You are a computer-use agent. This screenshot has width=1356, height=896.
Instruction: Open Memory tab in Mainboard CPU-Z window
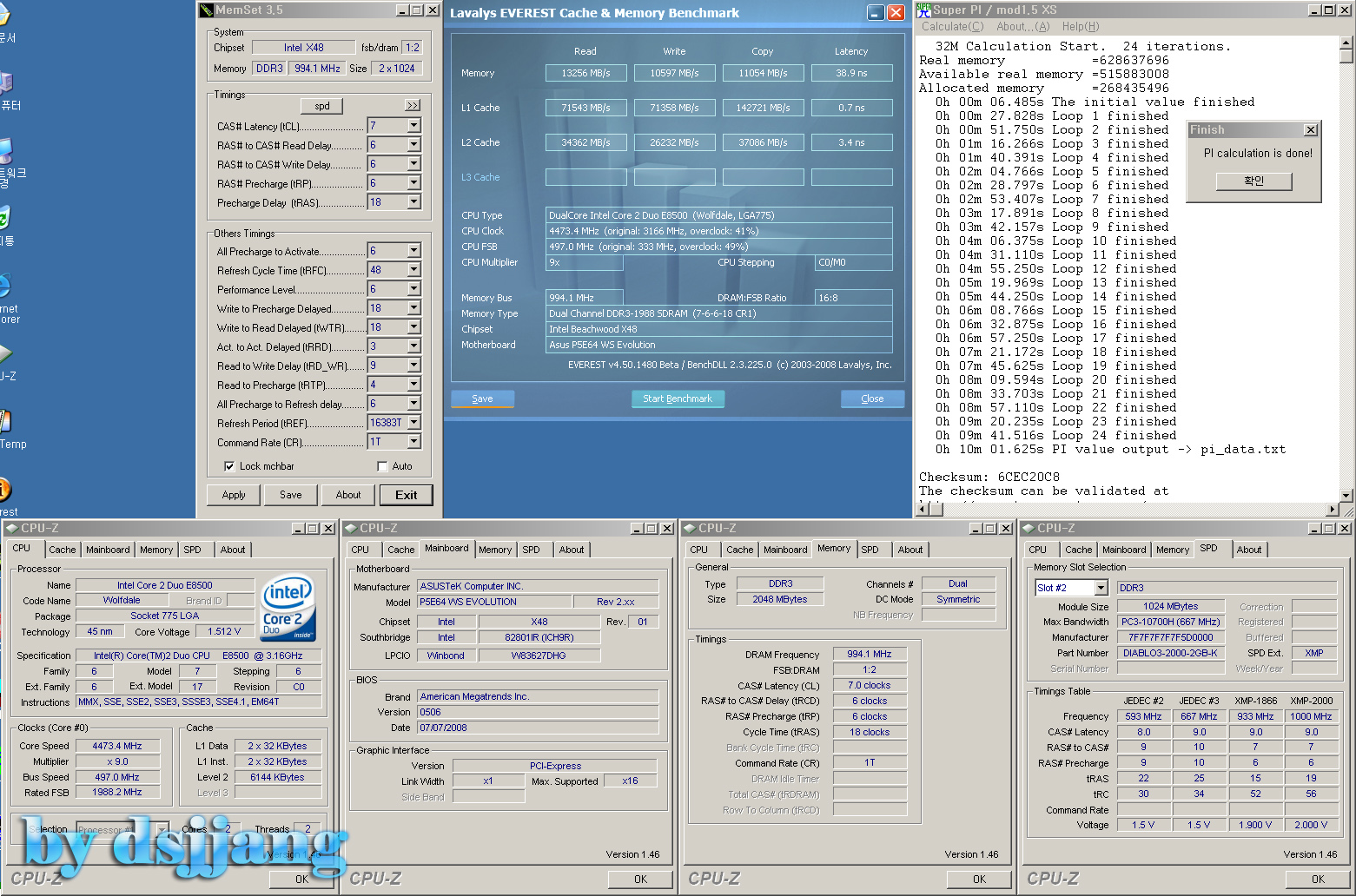tap(495, 550)
